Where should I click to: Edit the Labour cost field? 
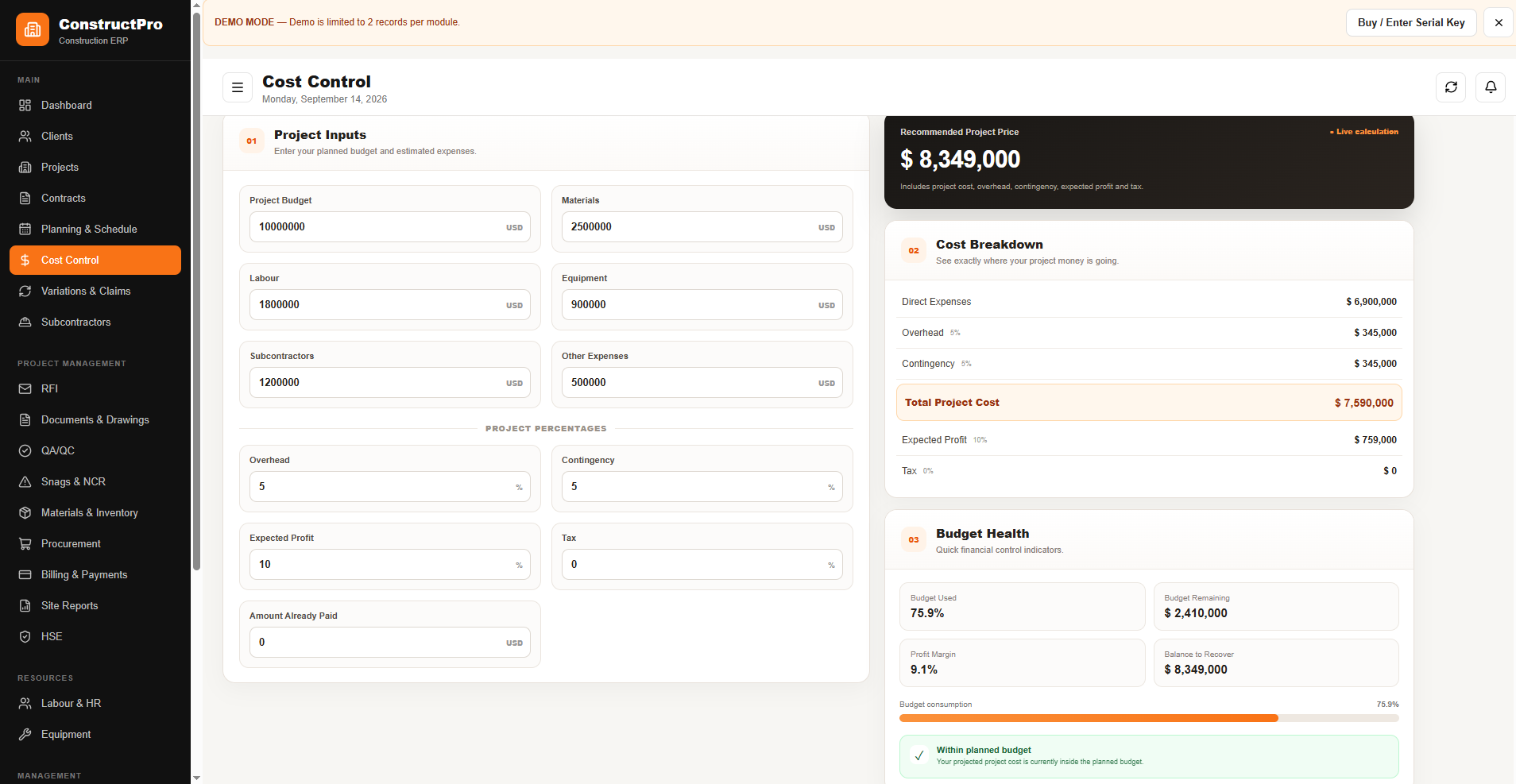click(x=390, y=305)
